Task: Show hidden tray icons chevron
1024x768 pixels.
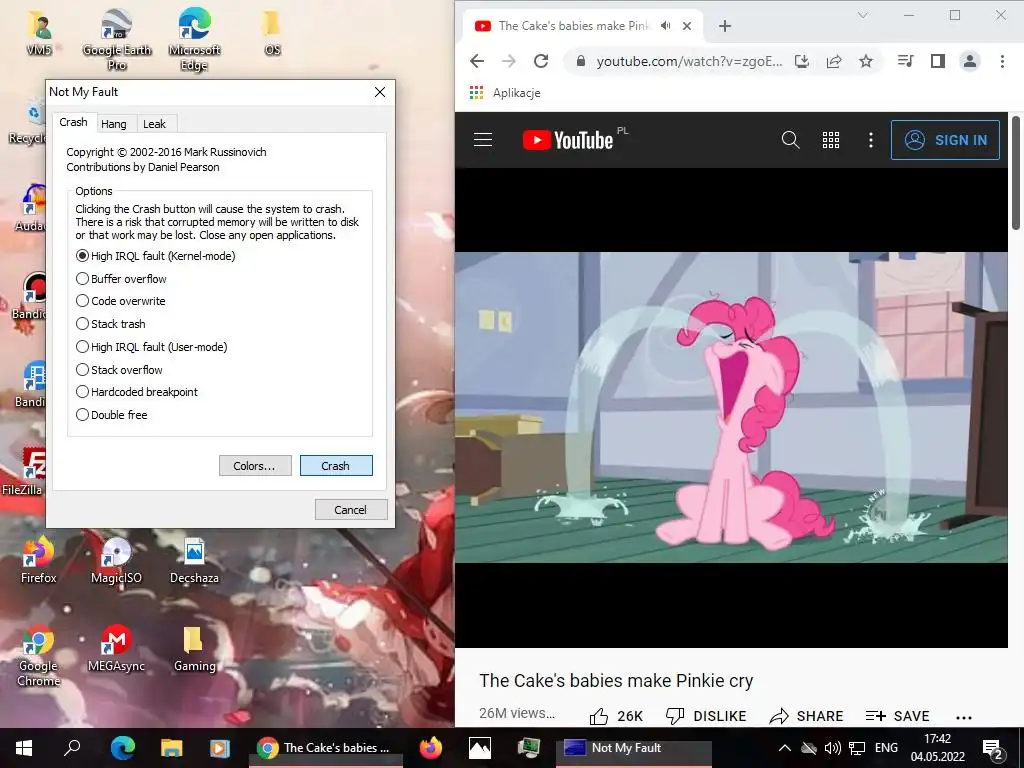Action: 785,748
